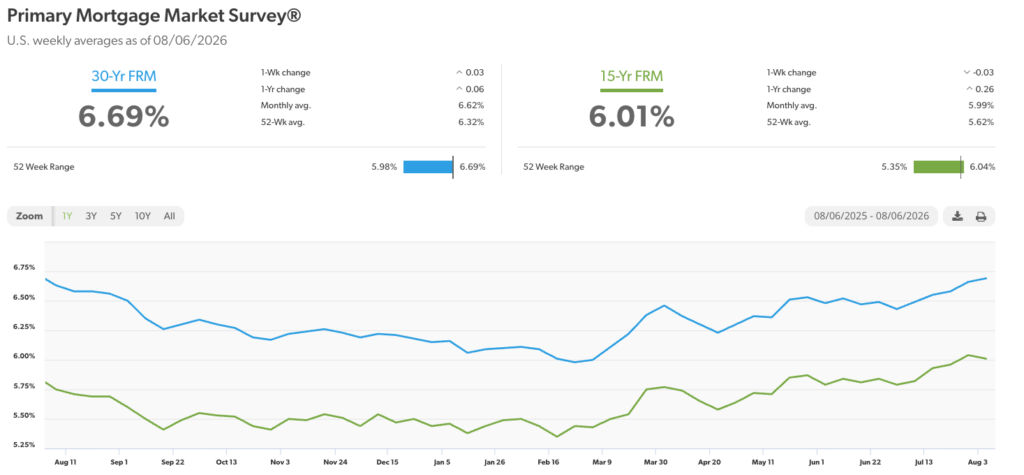This screenshot has height=475, width=1024.
Task: Click the Sep 22 x-axis label
Action: 172,460
